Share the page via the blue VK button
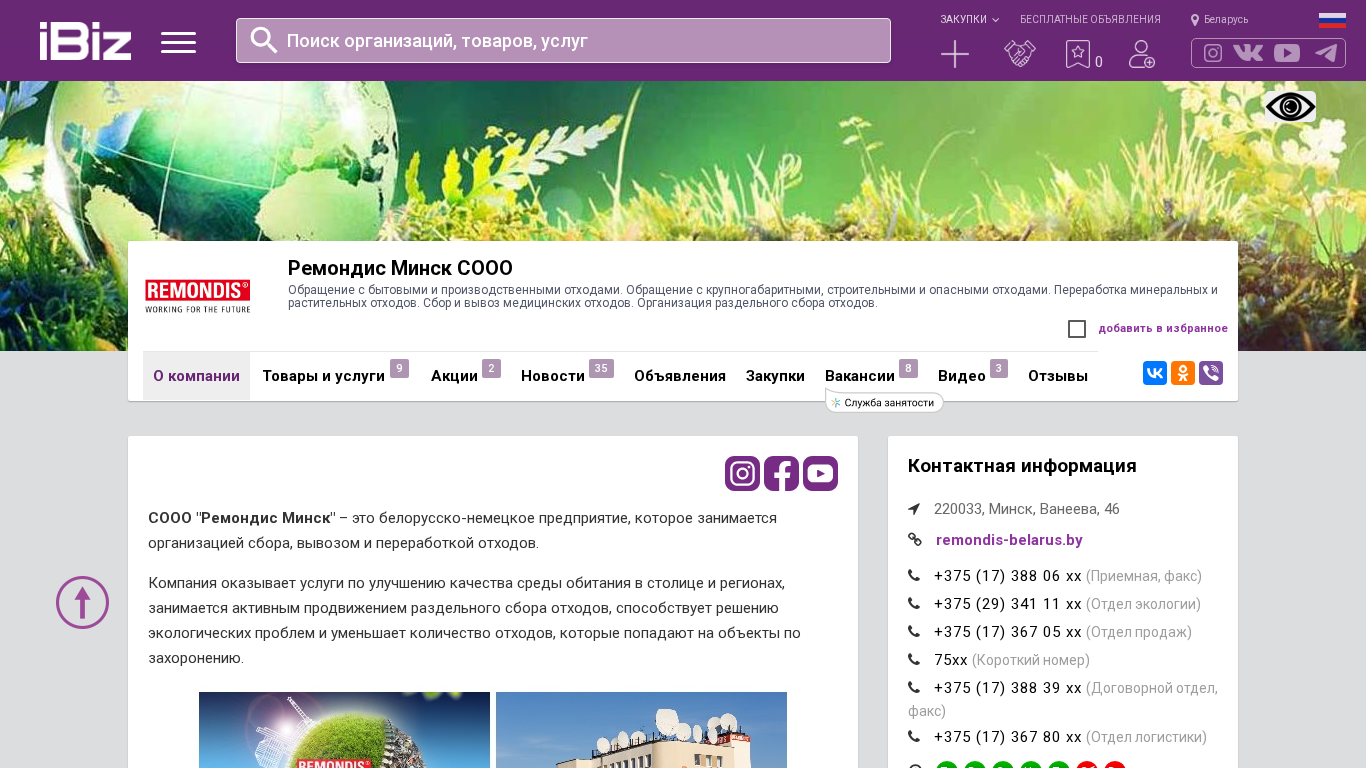 click(x=1155, y=373)
